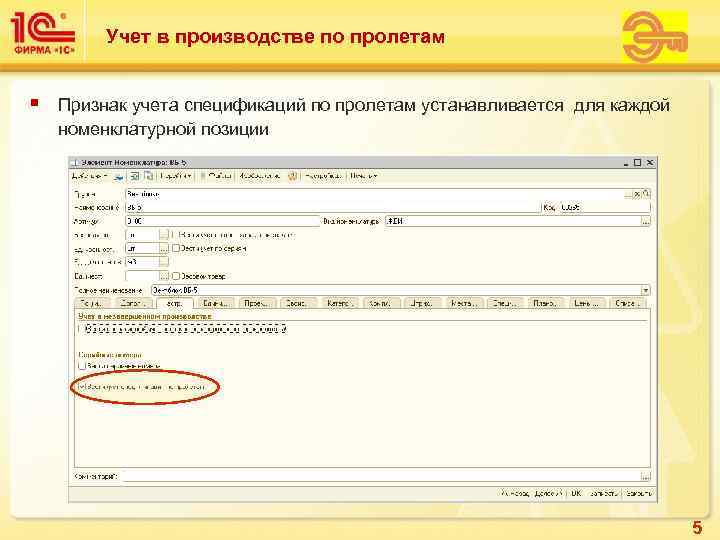Switch to the 'Проек...' tab

point(257,304)
